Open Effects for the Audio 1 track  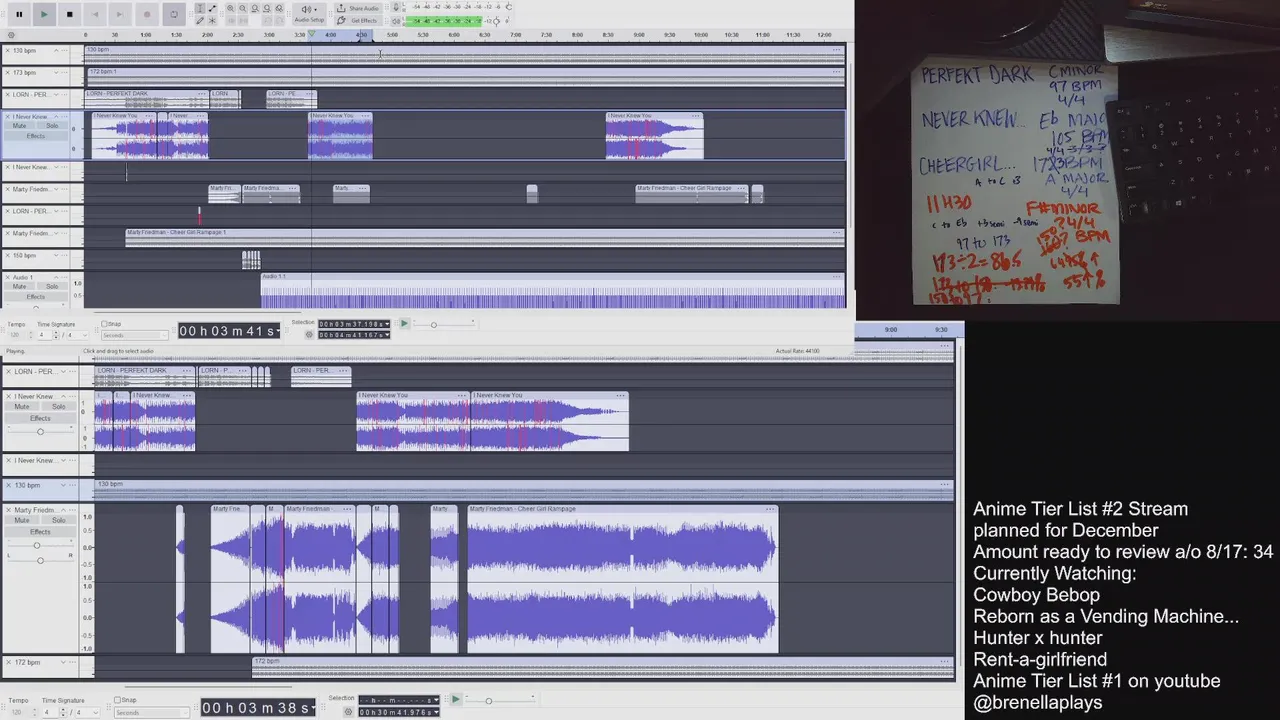(x=36, y=297)
